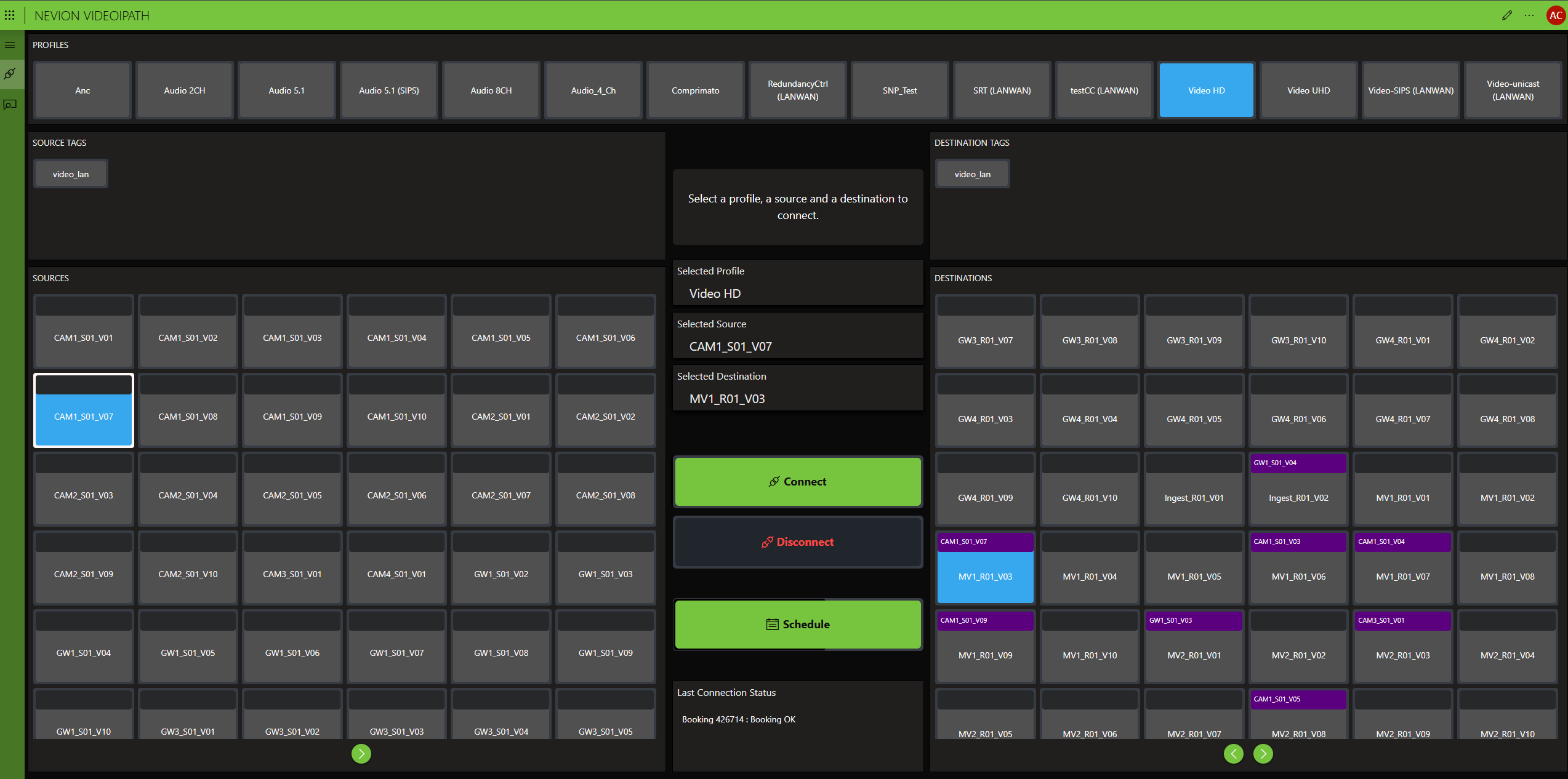Open the AC user avatar
The width and height of the screenshot is (1568, 779).
(1556, 15)
